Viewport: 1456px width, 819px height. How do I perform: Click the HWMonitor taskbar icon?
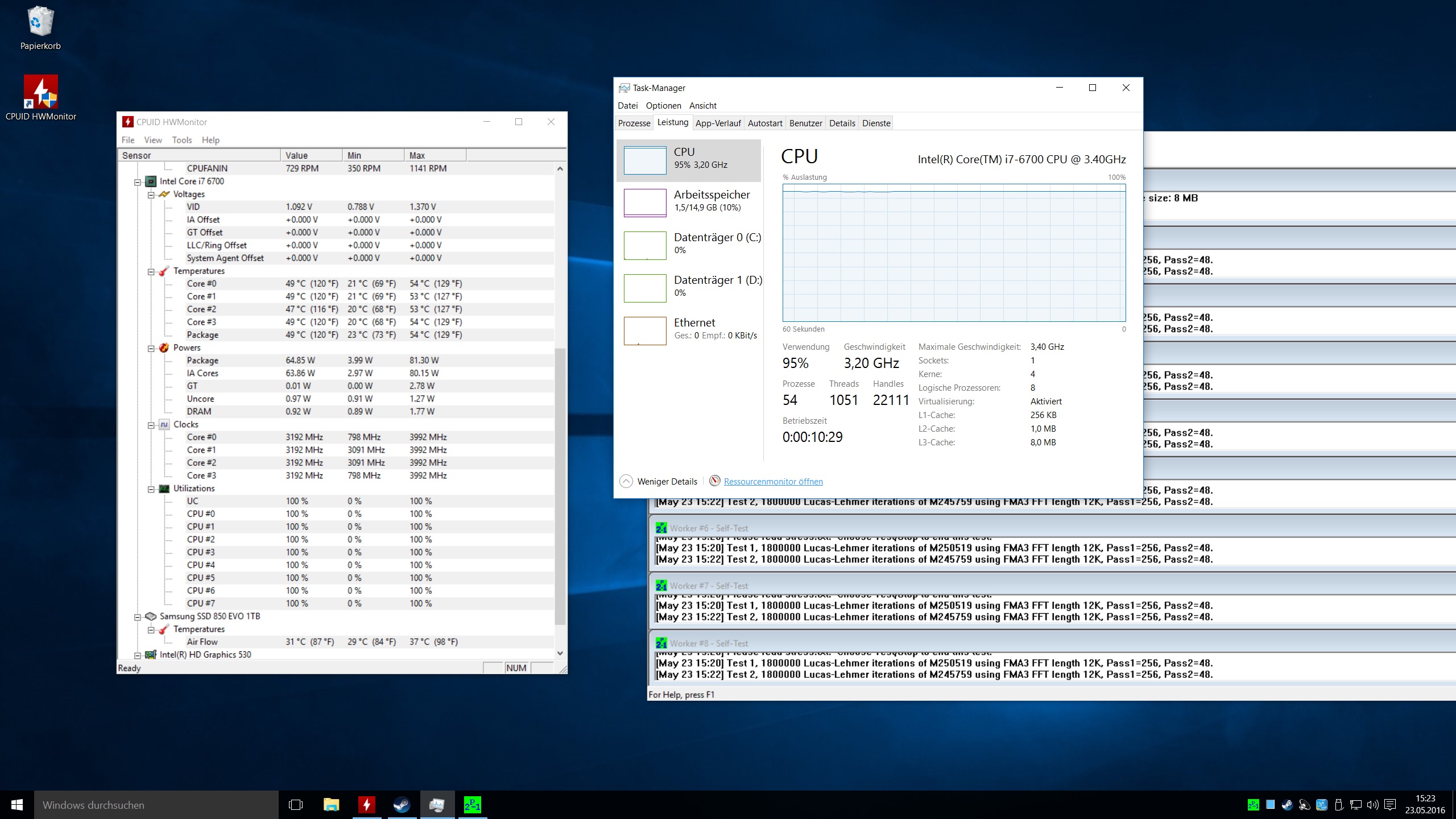[366, 805]
